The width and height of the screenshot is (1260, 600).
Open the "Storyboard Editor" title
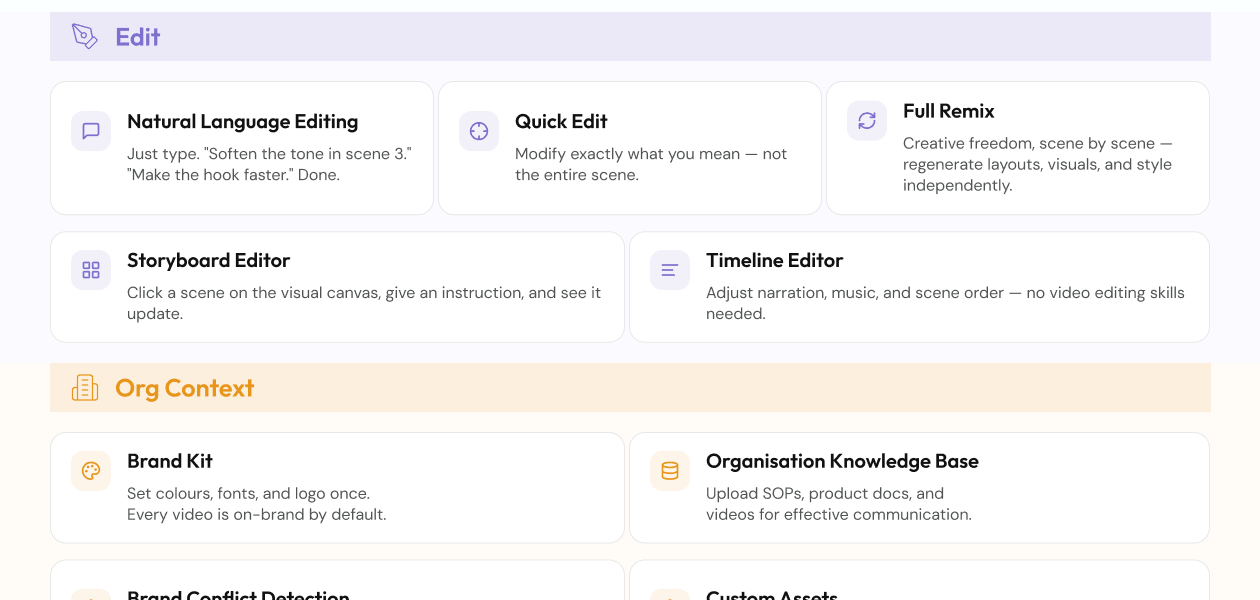tap(209, 260)
